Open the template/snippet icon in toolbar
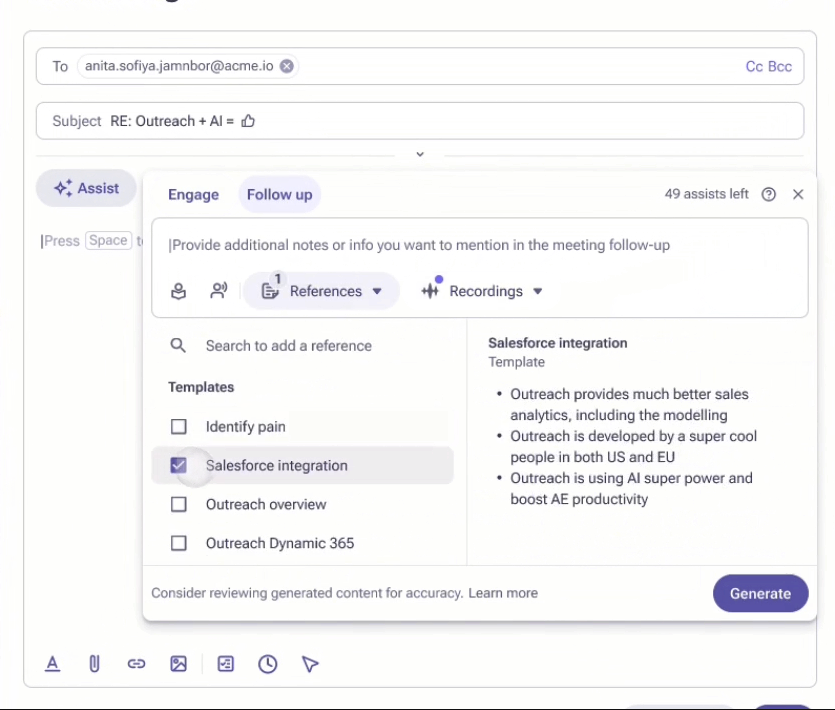Screen dimensions: 835x710 point(225,664)
